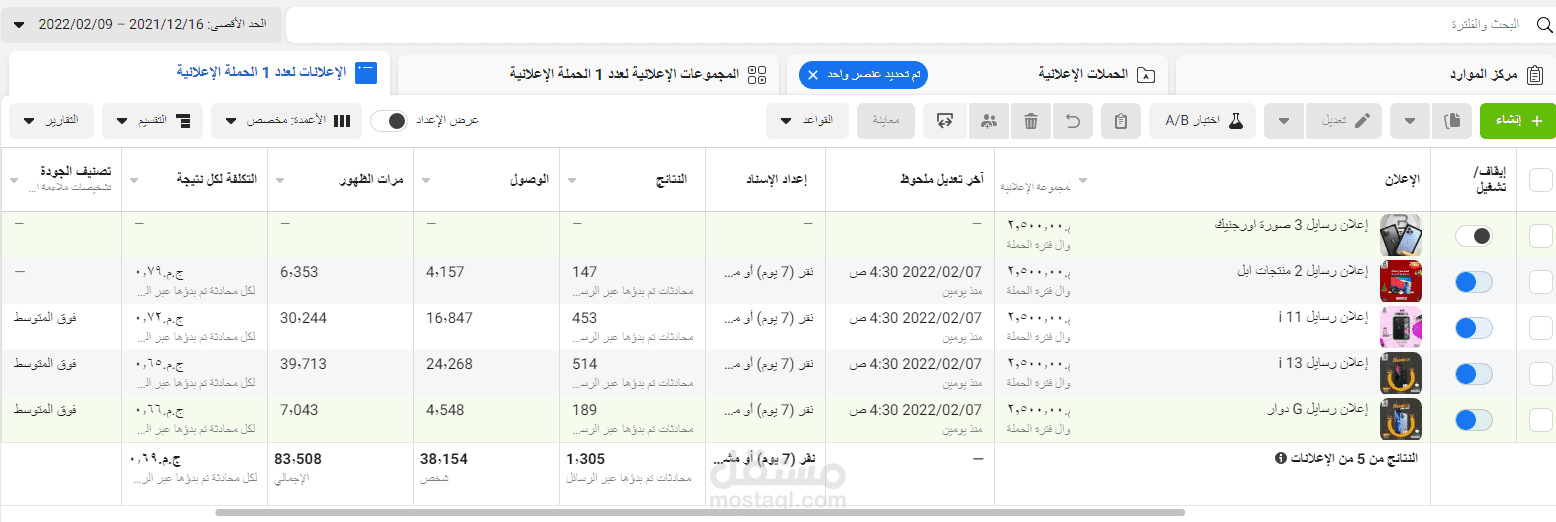Turn off ad إعلان رسايل G دوار

tap(1474, 420)
